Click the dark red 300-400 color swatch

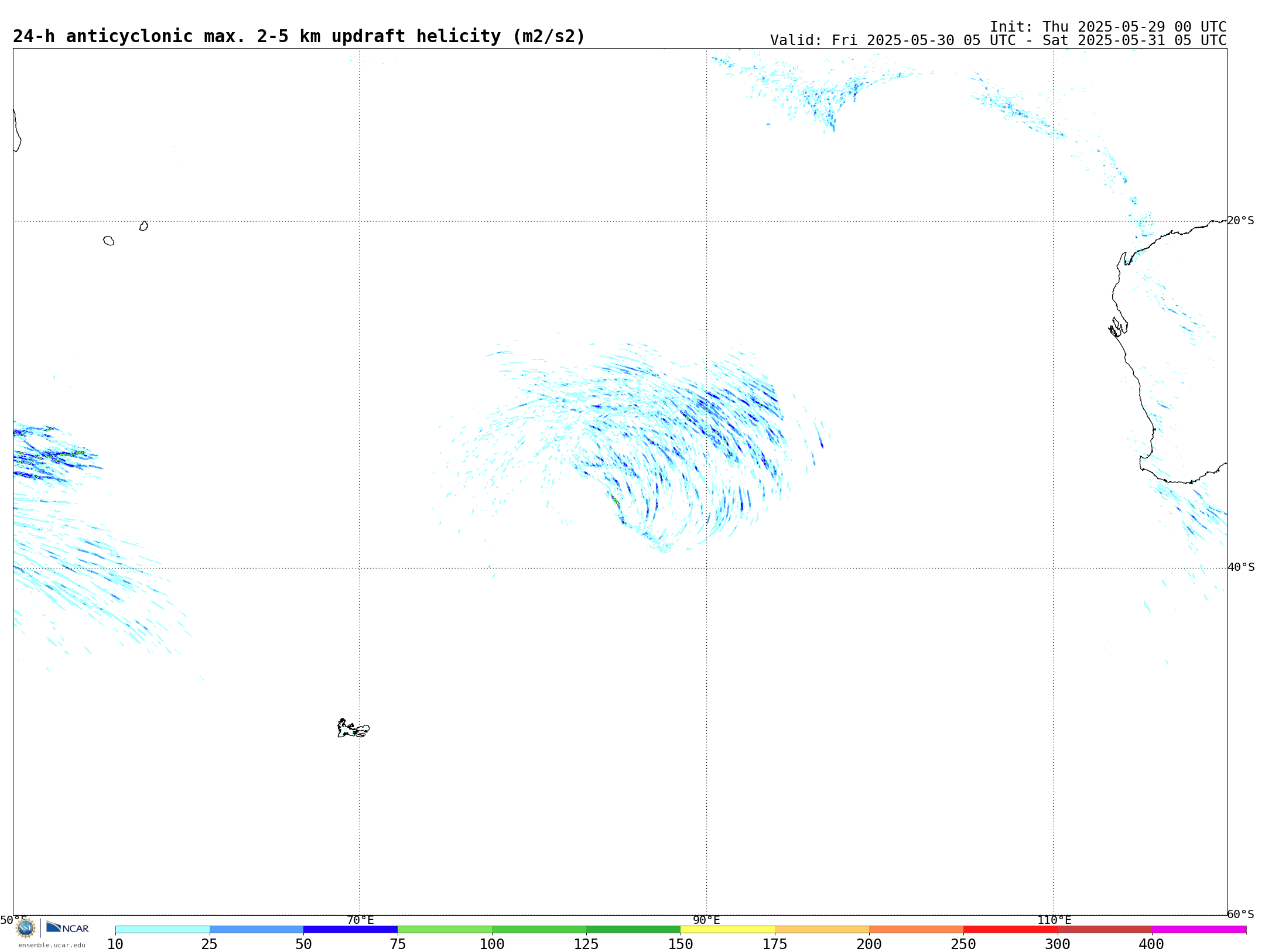1105,929
